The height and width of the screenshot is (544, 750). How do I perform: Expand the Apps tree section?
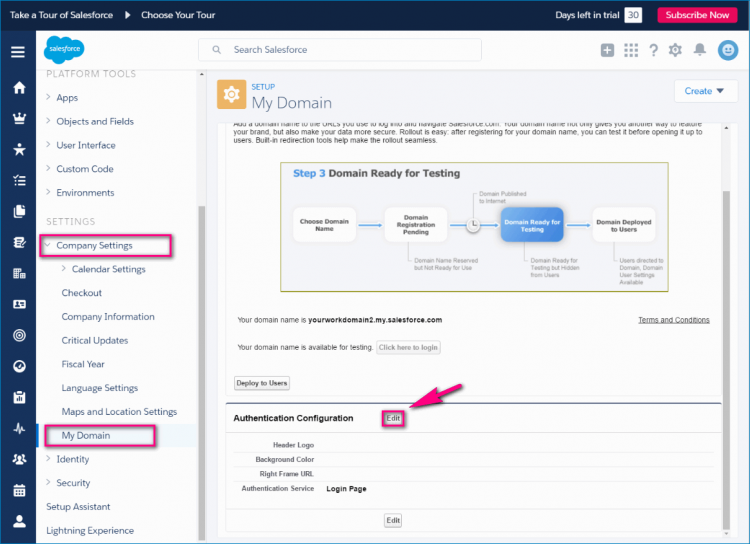(48, 97)
